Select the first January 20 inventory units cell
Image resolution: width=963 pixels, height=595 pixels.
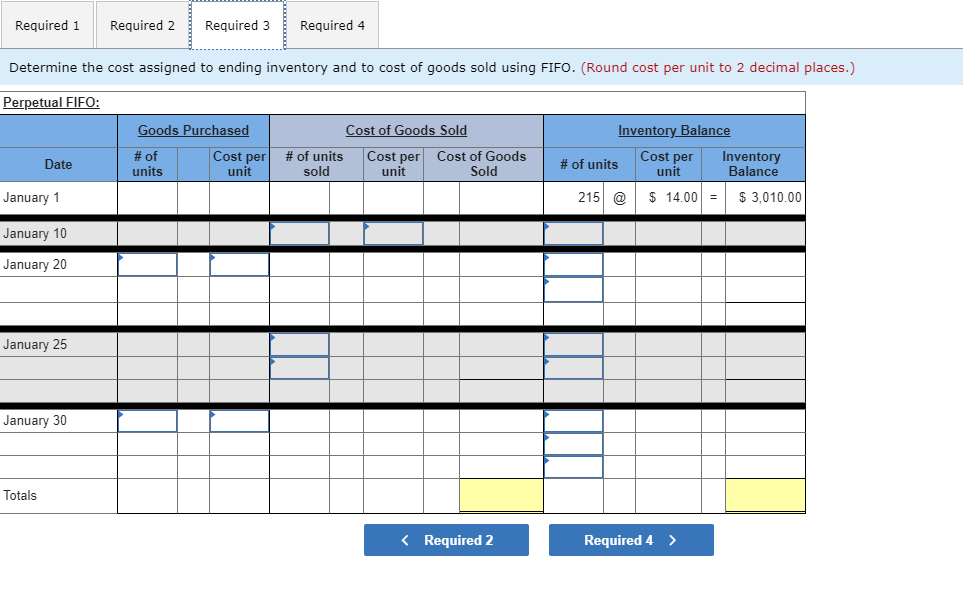[574, 264]
